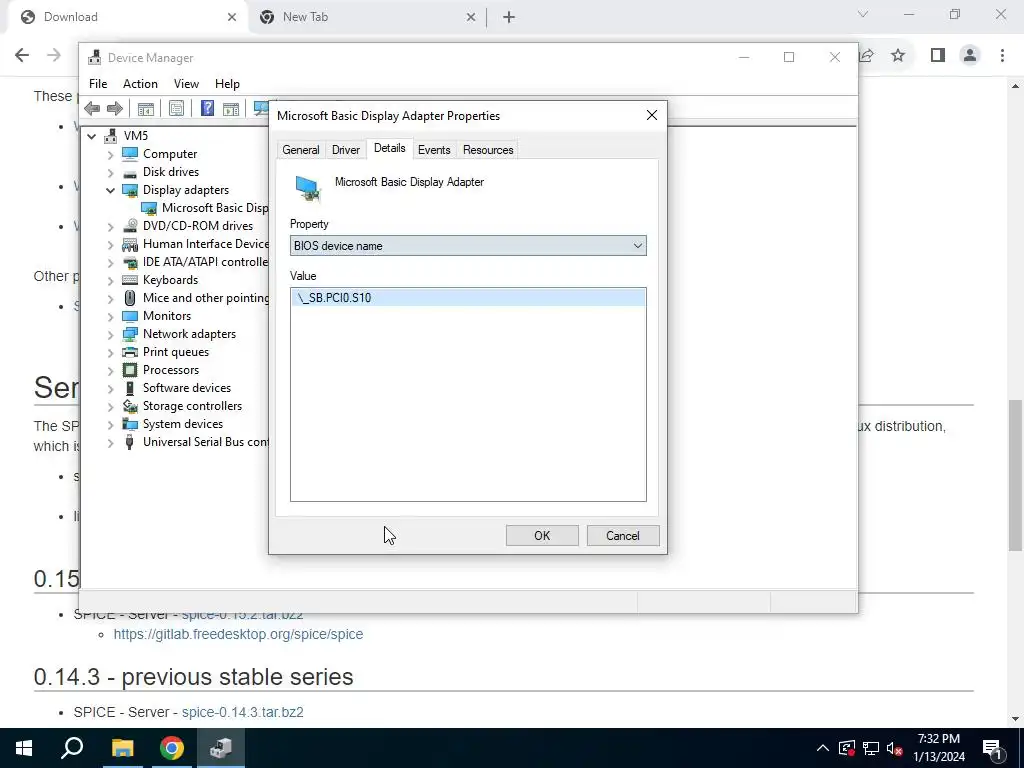Screen dimensions: 1024x768
Task: Open the notification center icon
Action: pyautogui.click(x=992, y=748)
